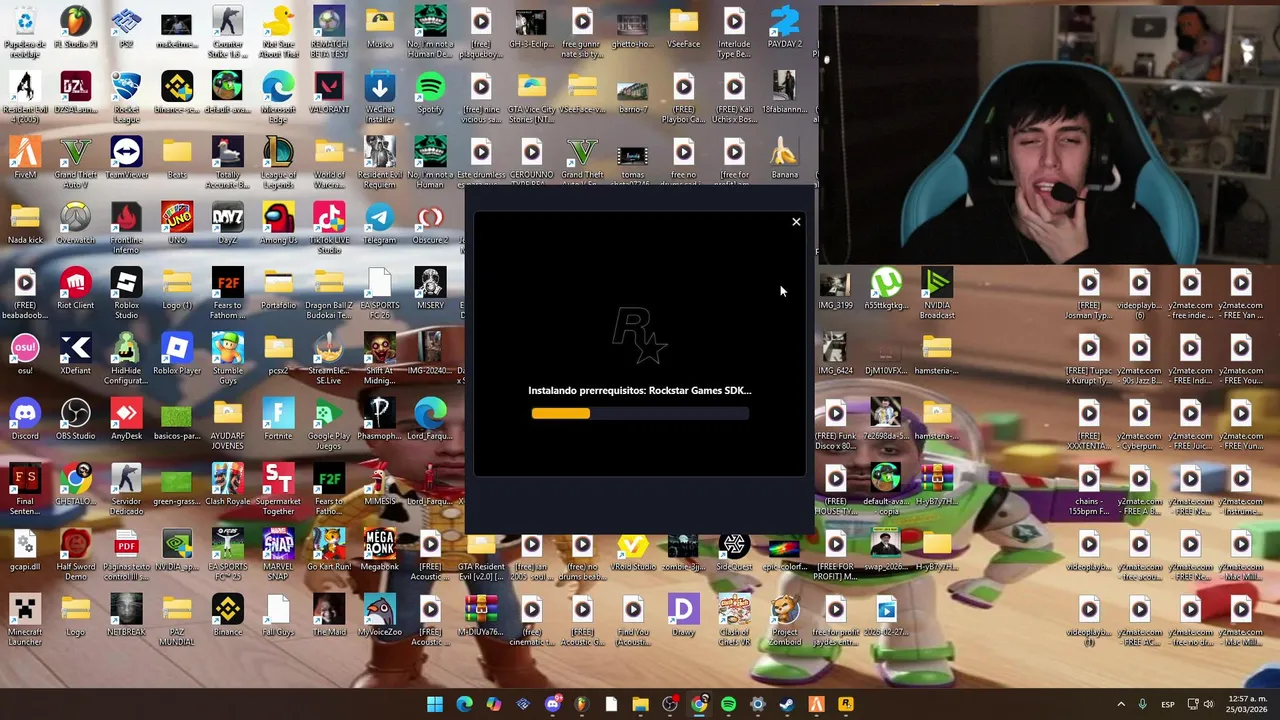Select the Megabonk desktop shortcut
This screenshot has width=1280, height=720.
[380, 550]
